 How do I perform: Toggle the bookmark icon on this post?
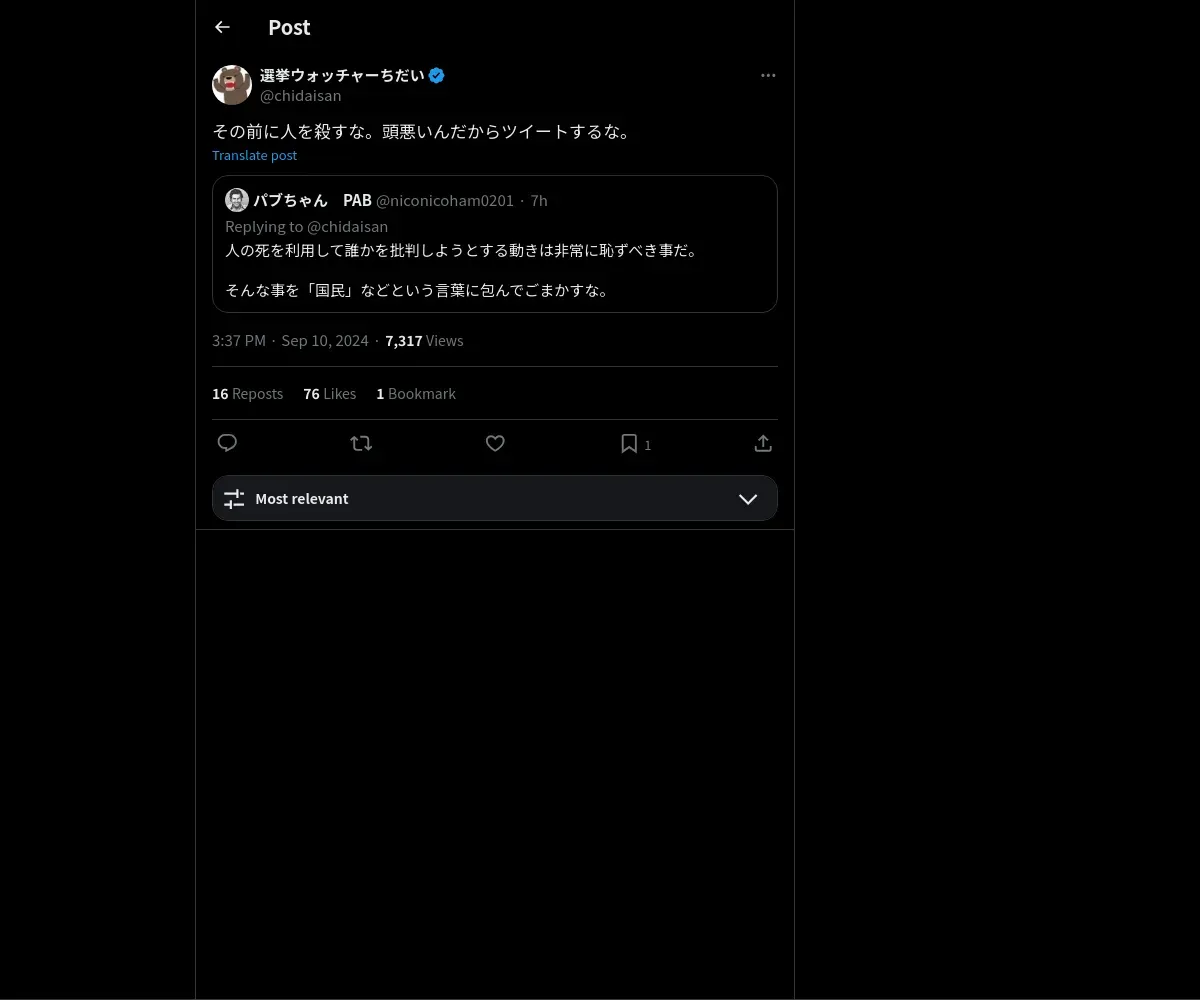pyautogui.click(x=629, y=443)
